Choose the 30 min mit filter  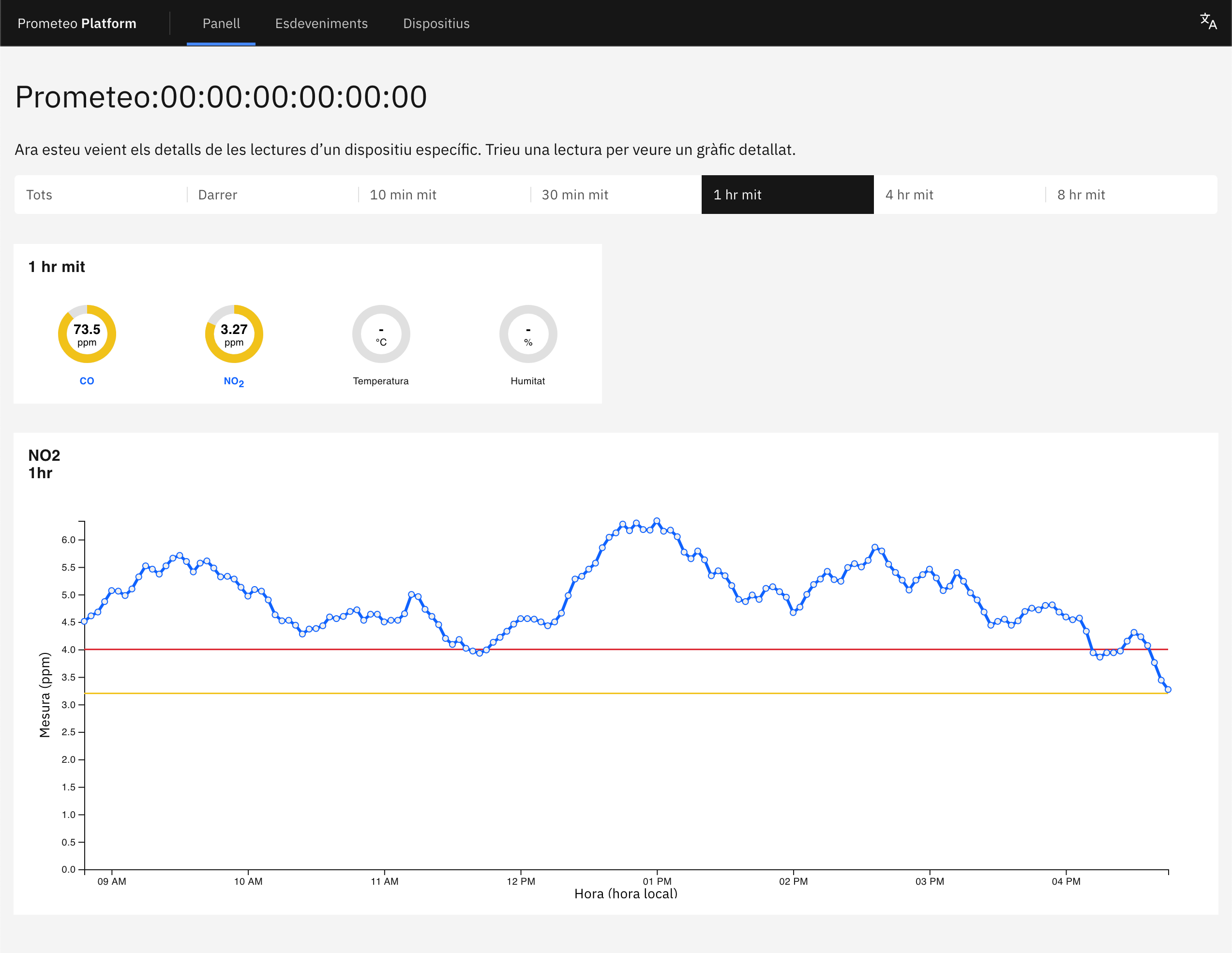(x=616, y=195)
